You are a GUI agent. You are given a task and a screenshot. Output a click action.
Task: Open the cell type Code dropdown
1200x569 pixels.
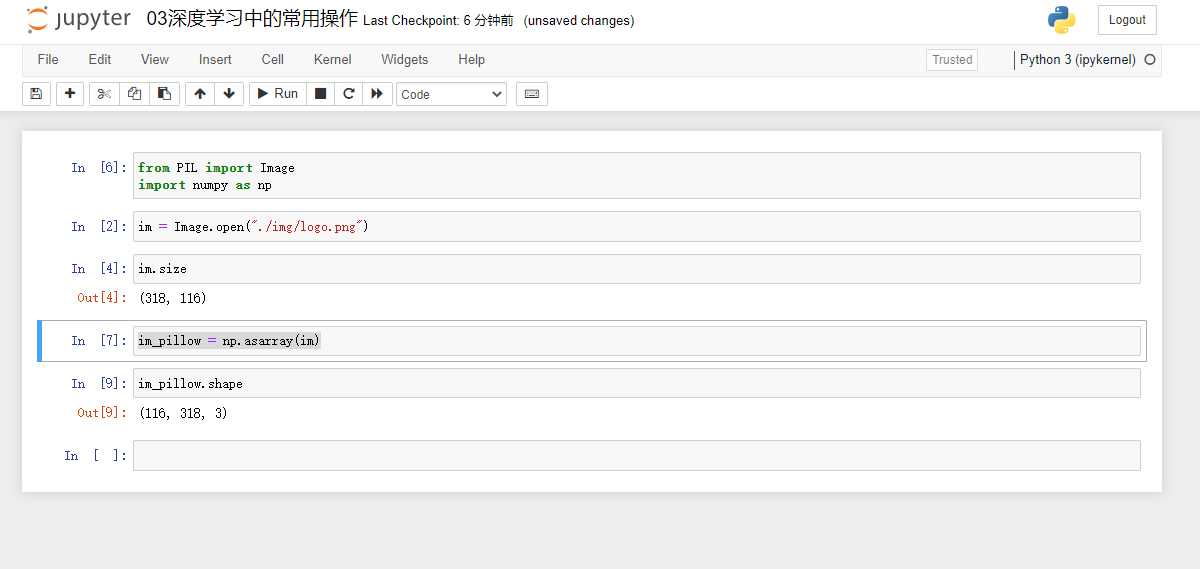pyautogui.click(x=451, y=94)
